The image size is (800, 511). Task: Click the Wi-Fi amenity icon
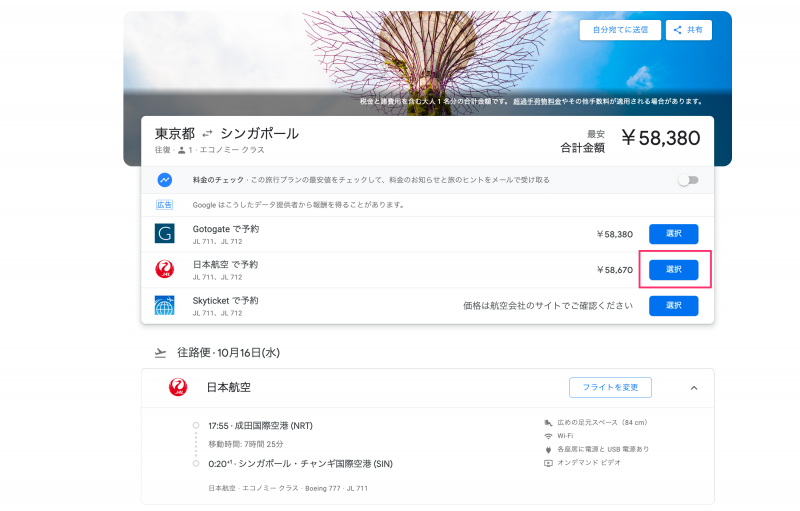pyautogui.click(x=548, y=436)
